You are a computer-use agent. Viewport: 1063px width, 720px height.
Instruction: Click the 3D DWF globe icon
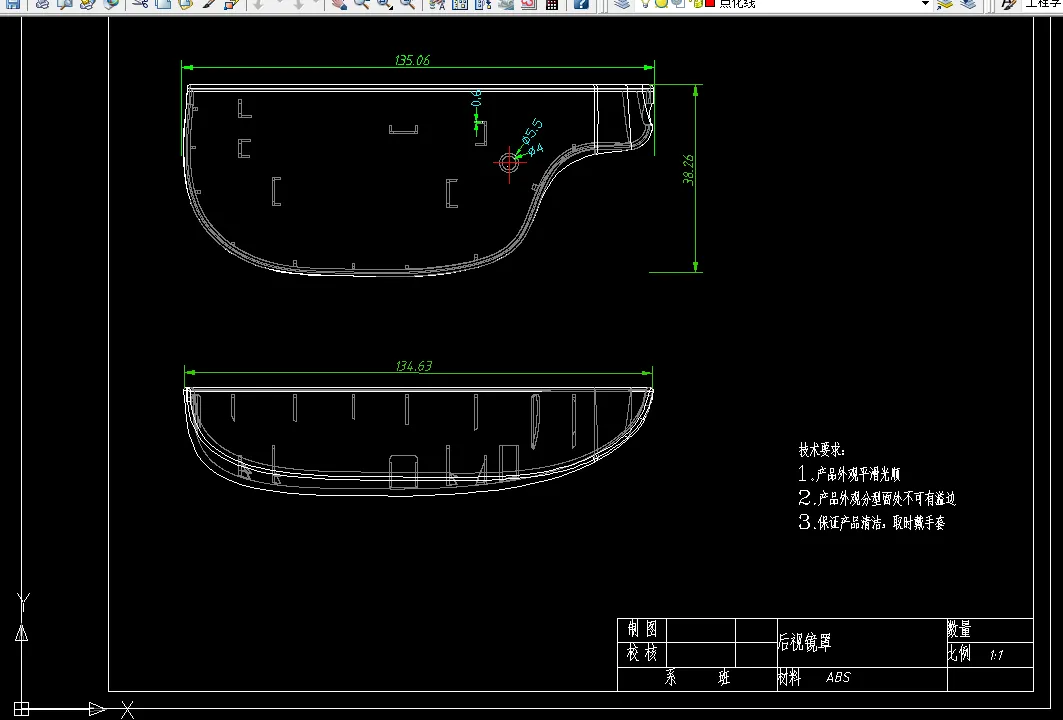coord(111,3)
